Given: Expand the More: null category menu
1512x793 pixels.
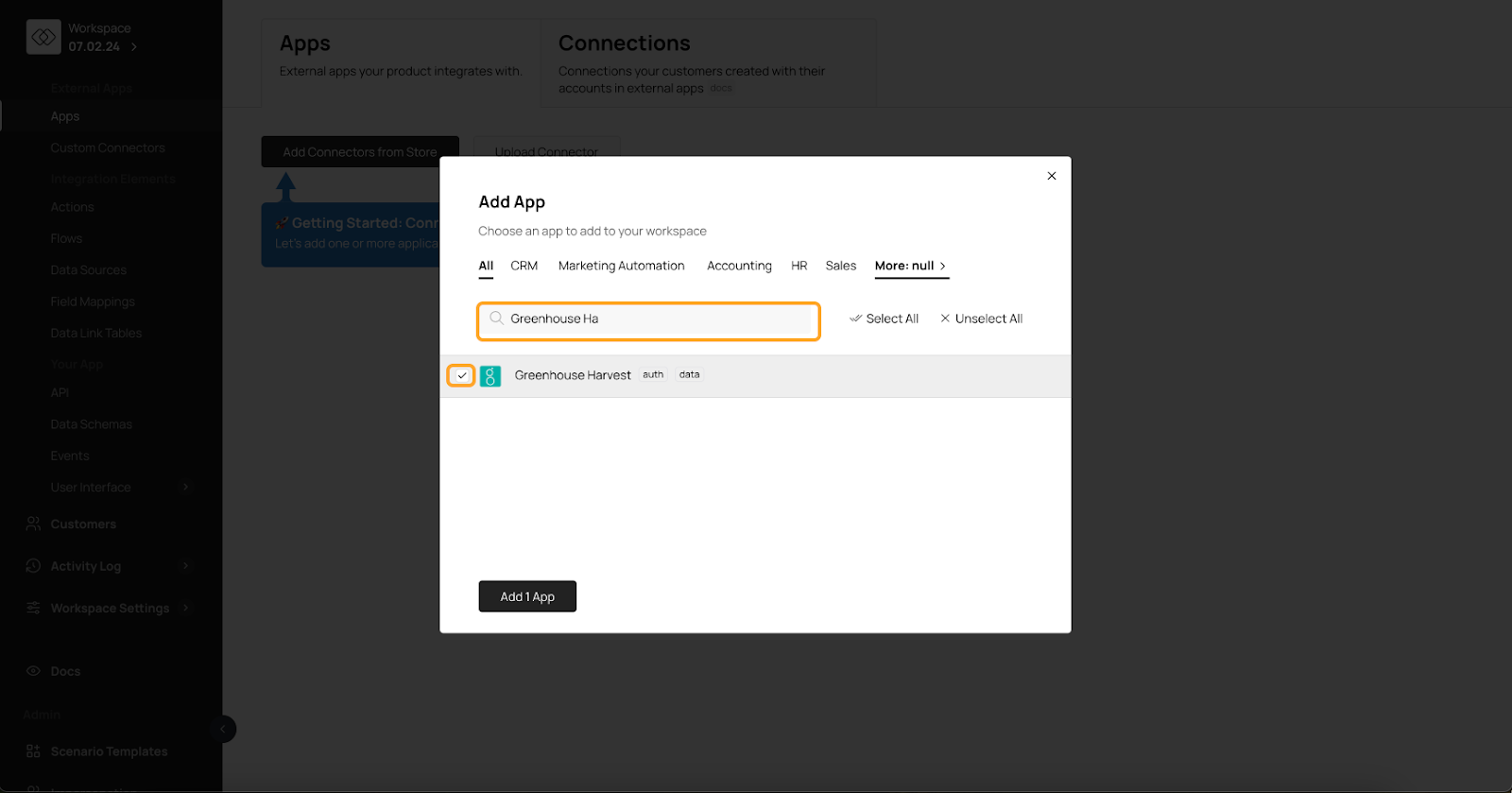Looking at the screenshot, I should point(911,267).
